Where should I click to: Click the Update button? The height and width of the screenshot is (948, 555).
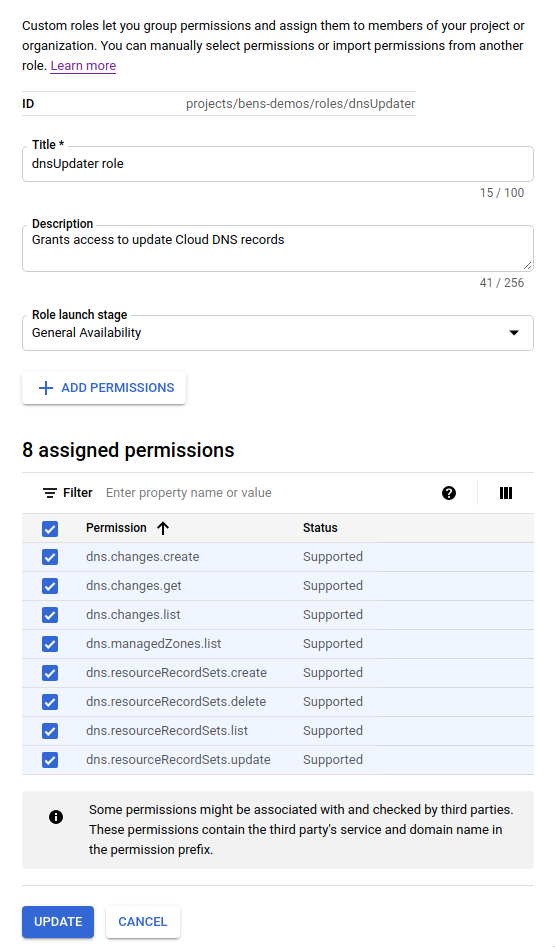pos(58,921)
